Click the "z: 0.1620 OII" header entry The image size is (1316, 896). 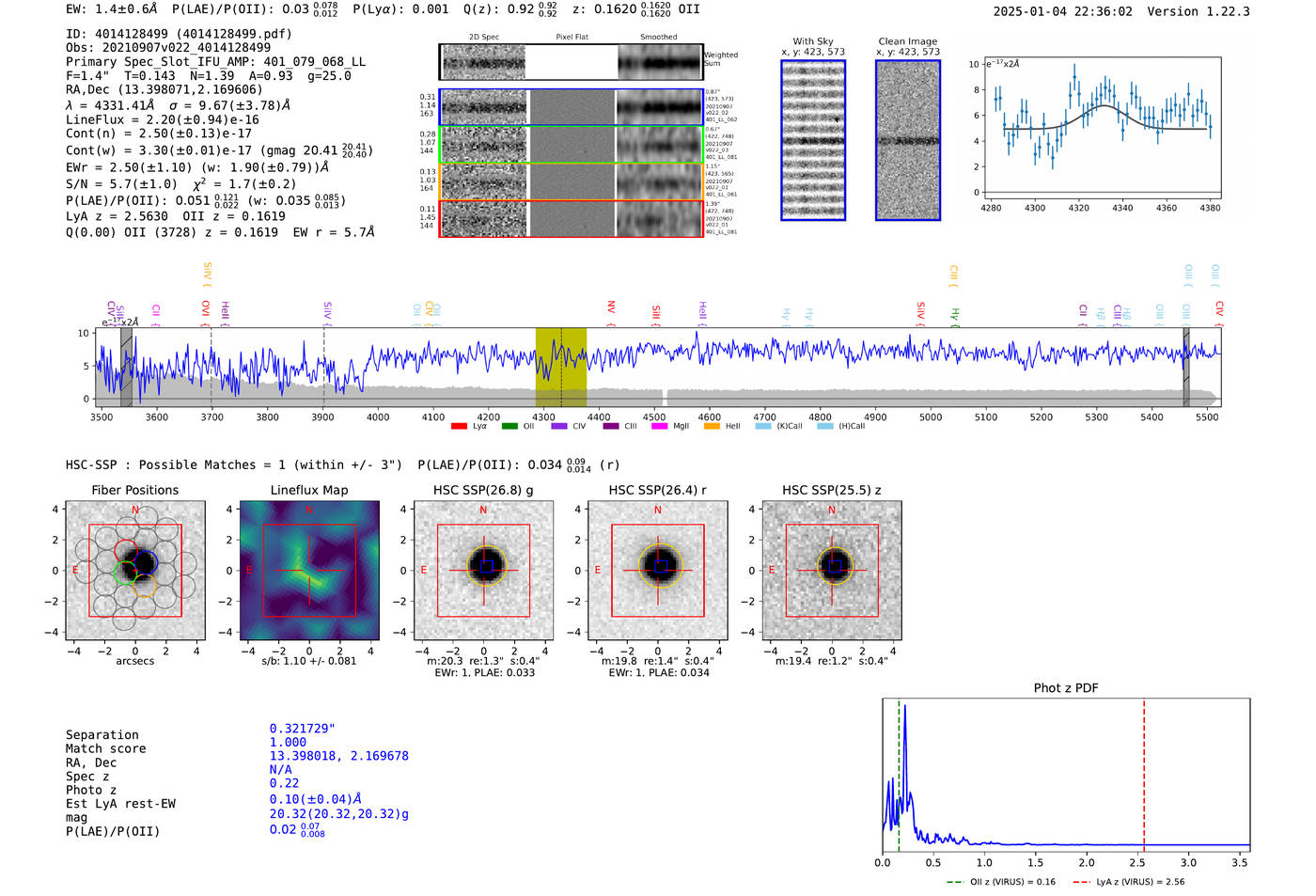[635, 9]
